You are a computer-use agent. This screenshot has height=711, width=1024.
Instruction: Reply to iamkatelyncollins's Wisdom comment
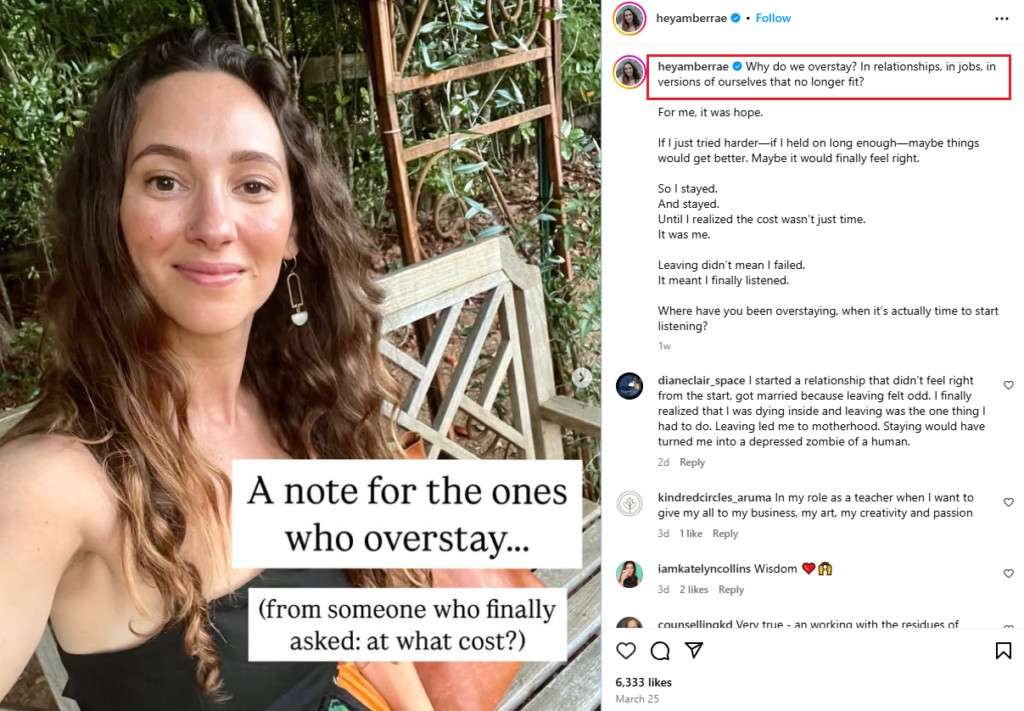pyautogui.click(x=731, y=590)
